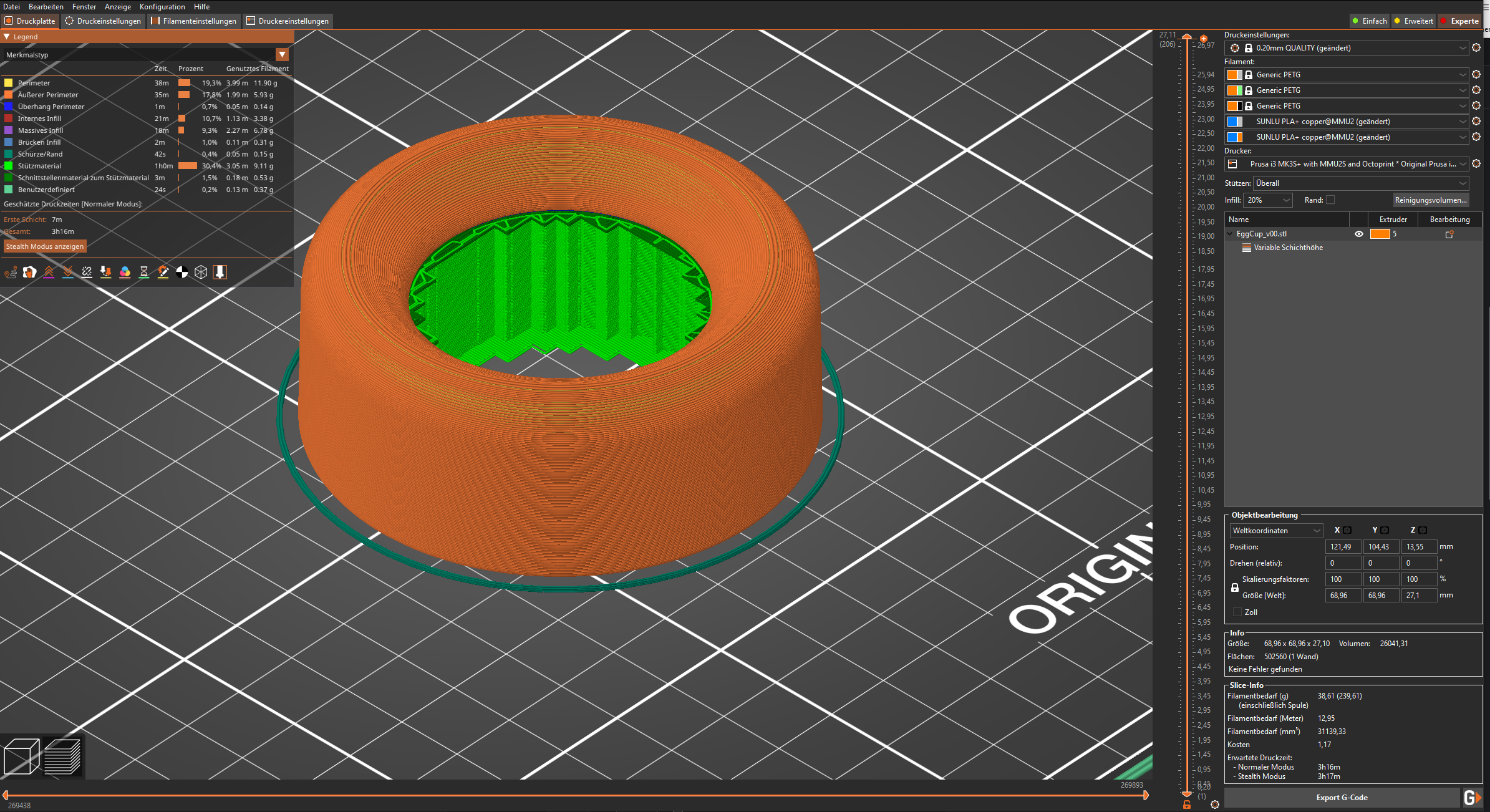Open the Datei menu
Screen dimensions: 1490x812
11,6
